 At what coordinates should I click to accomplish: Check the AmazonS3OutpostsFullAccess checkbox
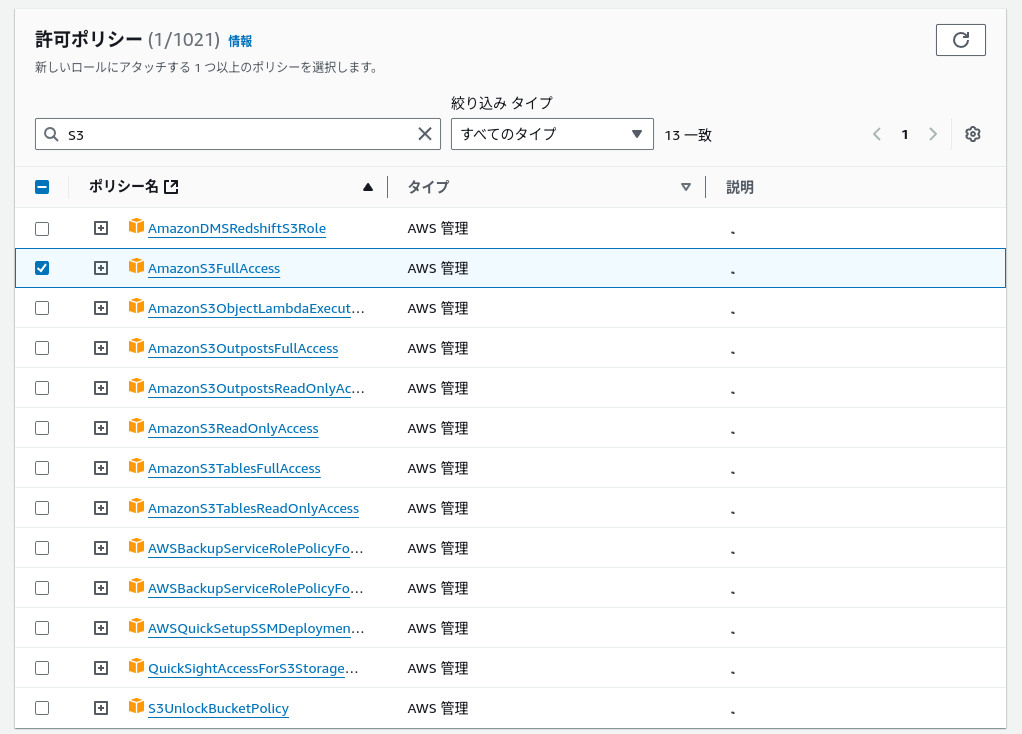click(x=42, y=348)
